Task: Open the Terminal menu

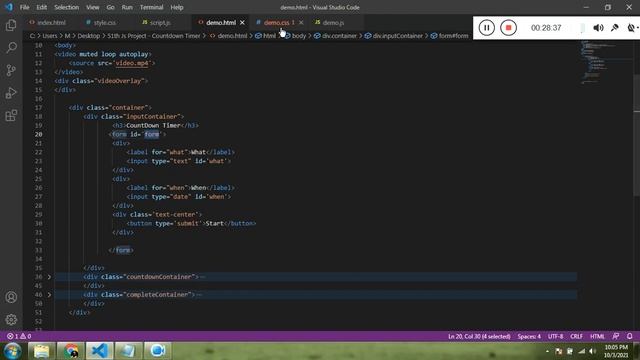Action: click(x=151, y=7)
